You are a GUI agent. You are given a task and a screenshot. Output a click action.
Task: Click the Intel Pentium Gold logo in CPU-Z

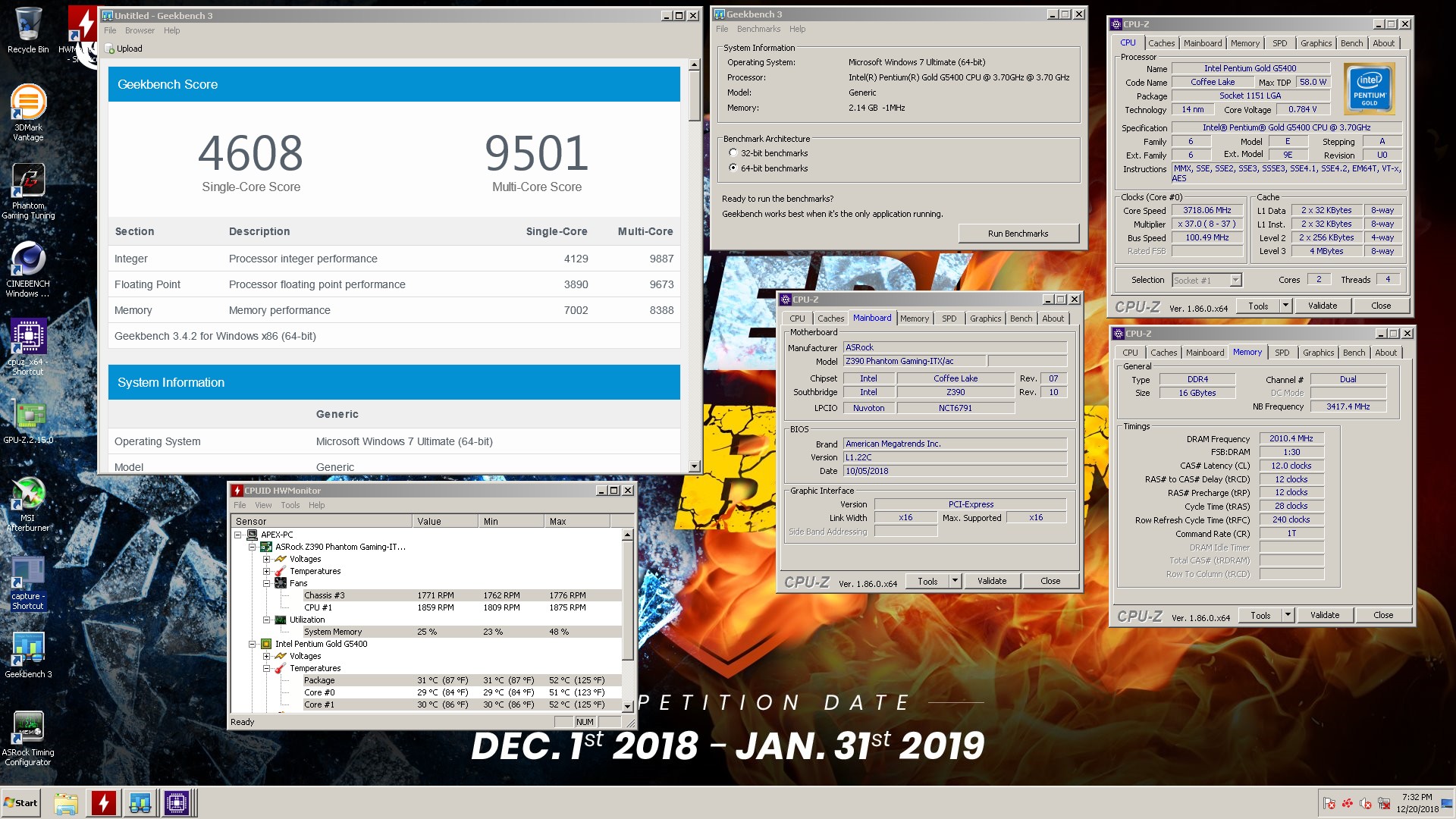[x=1370, y=89]
